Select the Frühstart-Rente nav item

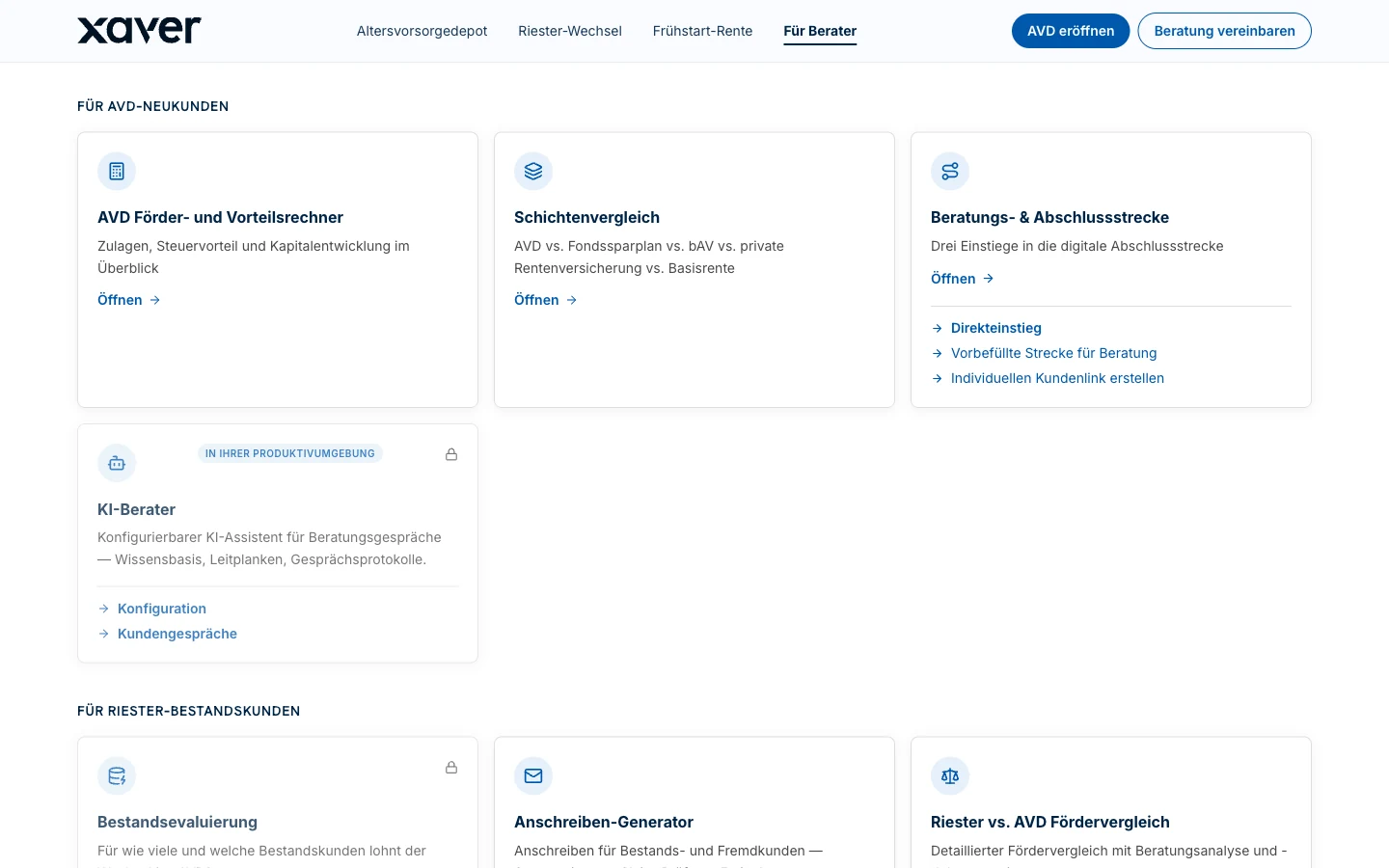click(702, 31)
